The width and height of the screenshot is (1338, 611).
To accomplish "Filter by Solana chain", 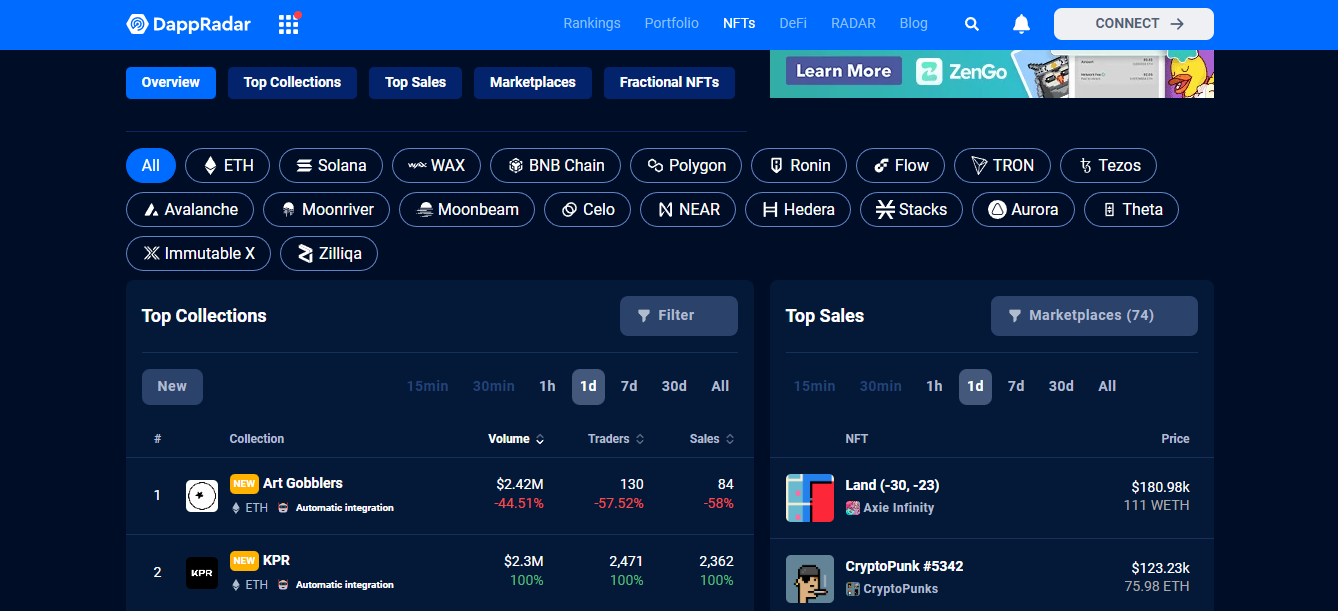I will pos(331,165).
